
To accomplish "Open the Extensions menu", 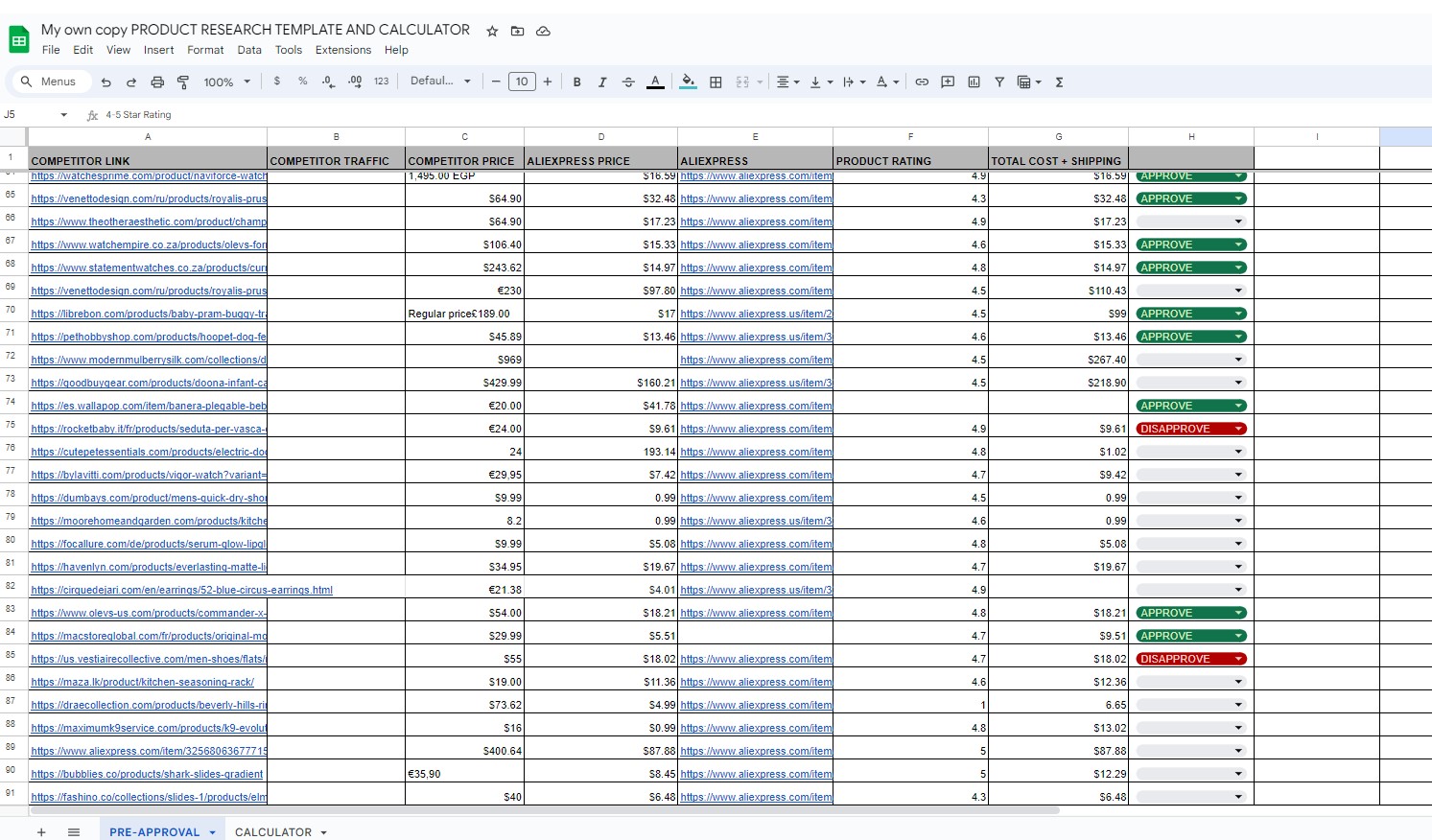I will 342,50.
